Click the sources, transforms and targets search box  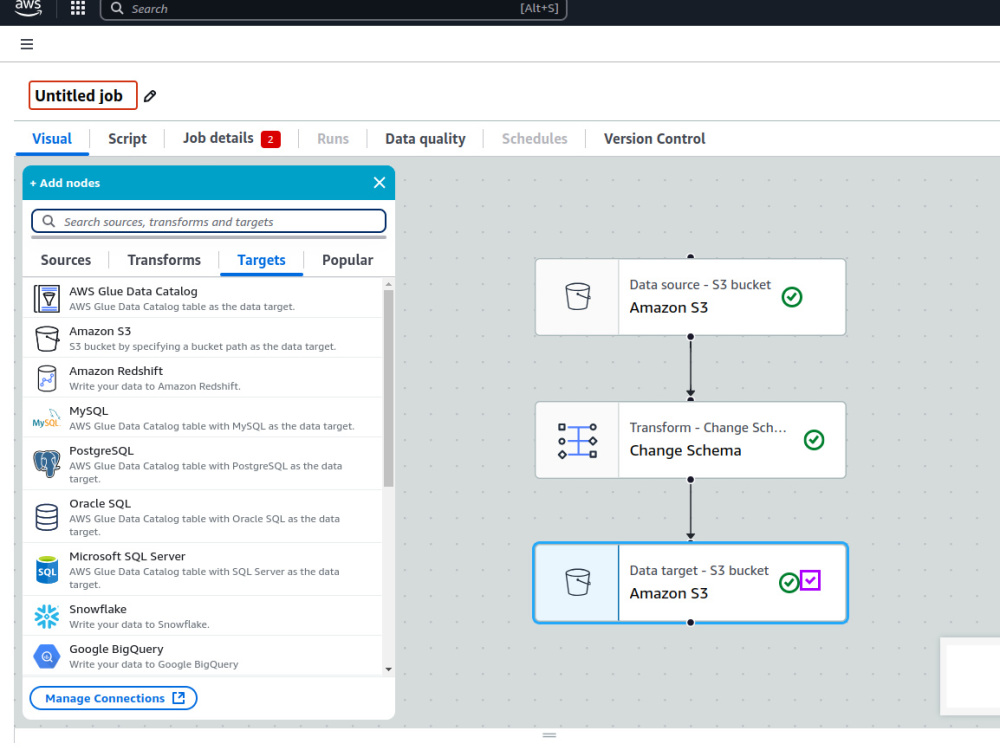point(209,221)
